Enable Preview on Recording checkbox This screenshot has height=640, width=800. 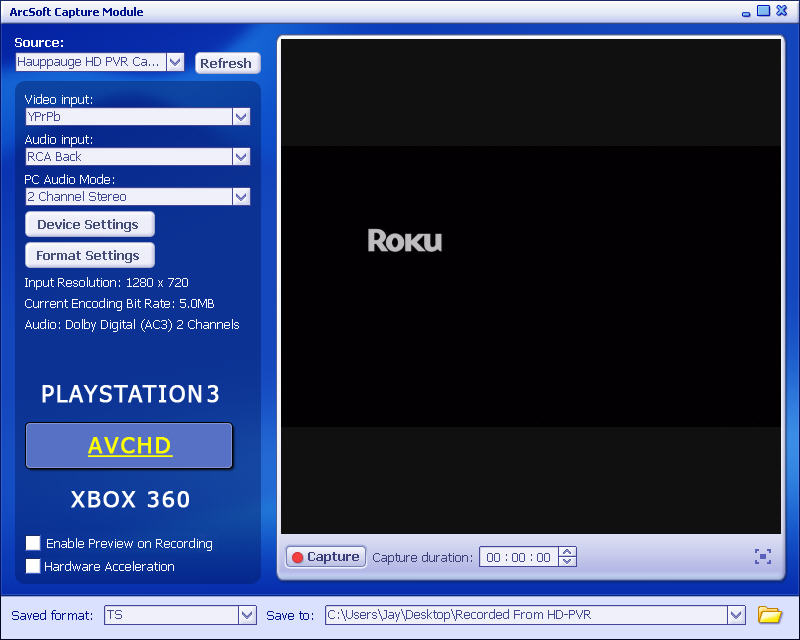point(33,543)
